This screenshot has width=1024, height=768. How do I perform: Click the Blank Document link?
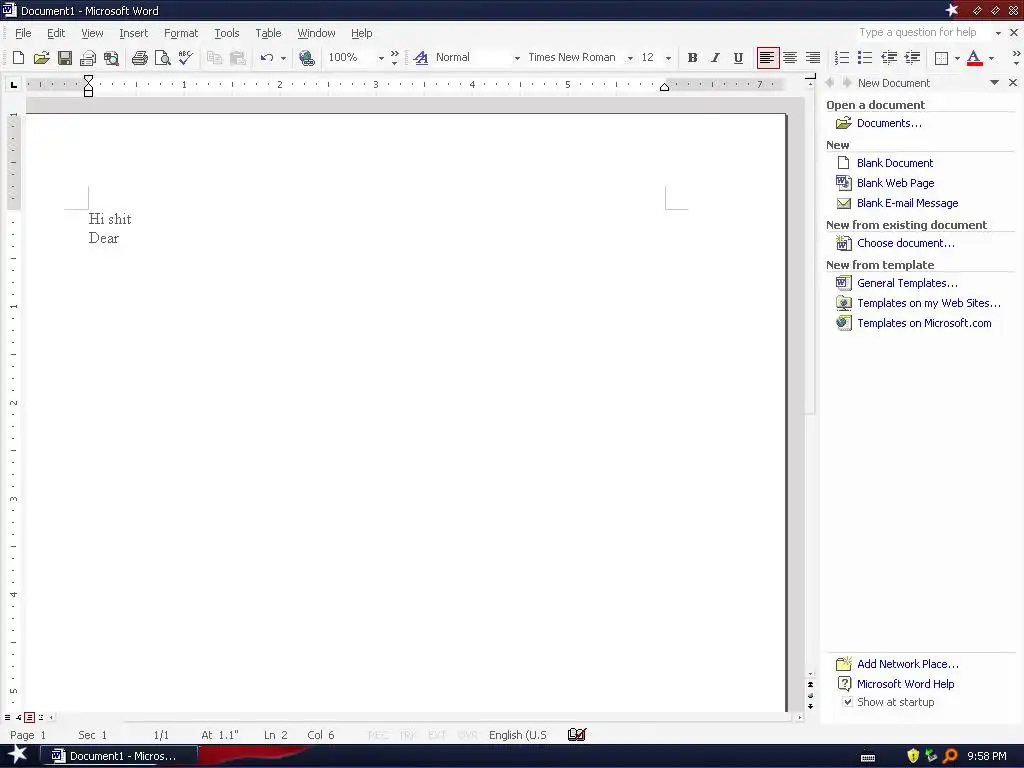coord(895,163)
